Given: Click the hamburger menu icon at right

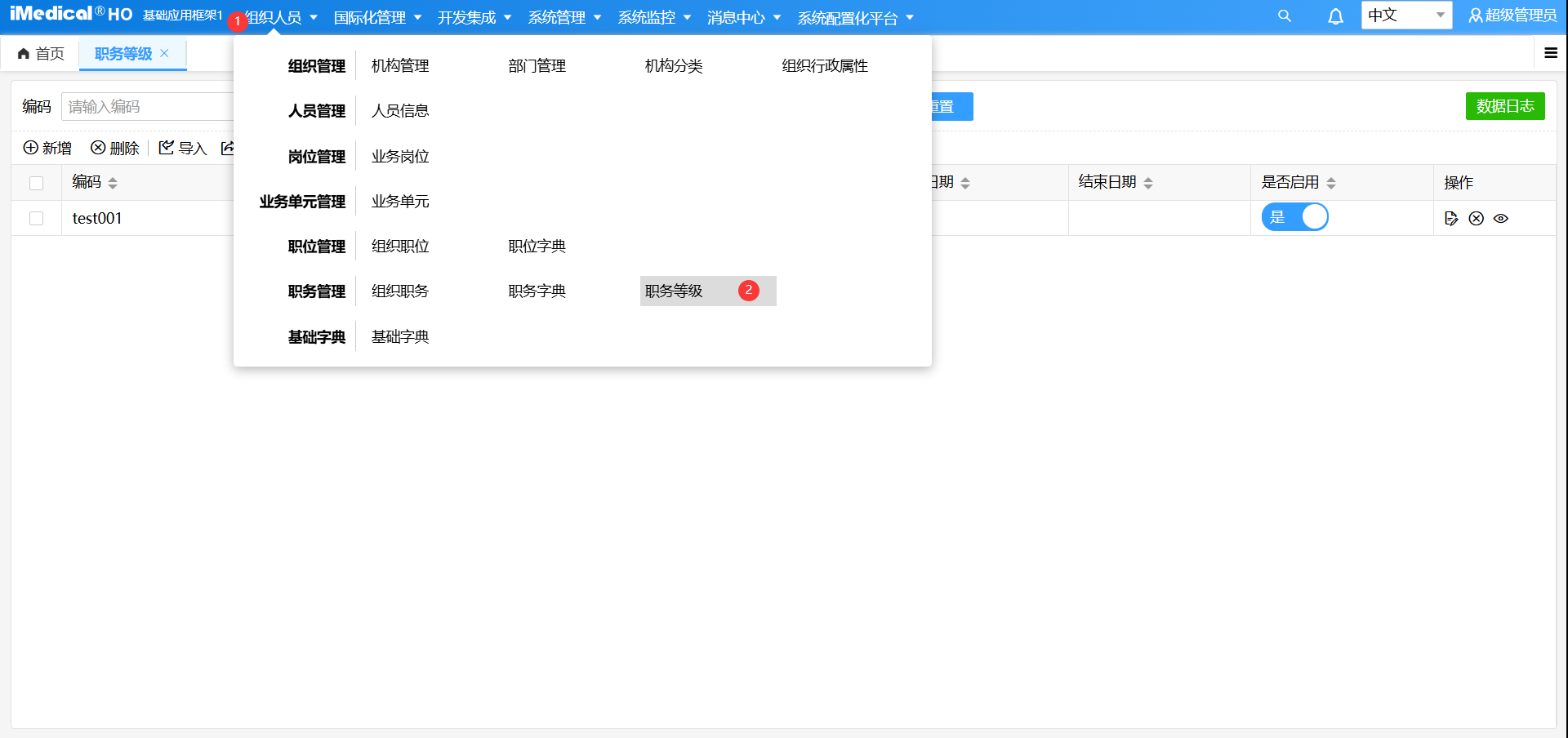Looking at the screenshot, I should point(1551,53).
